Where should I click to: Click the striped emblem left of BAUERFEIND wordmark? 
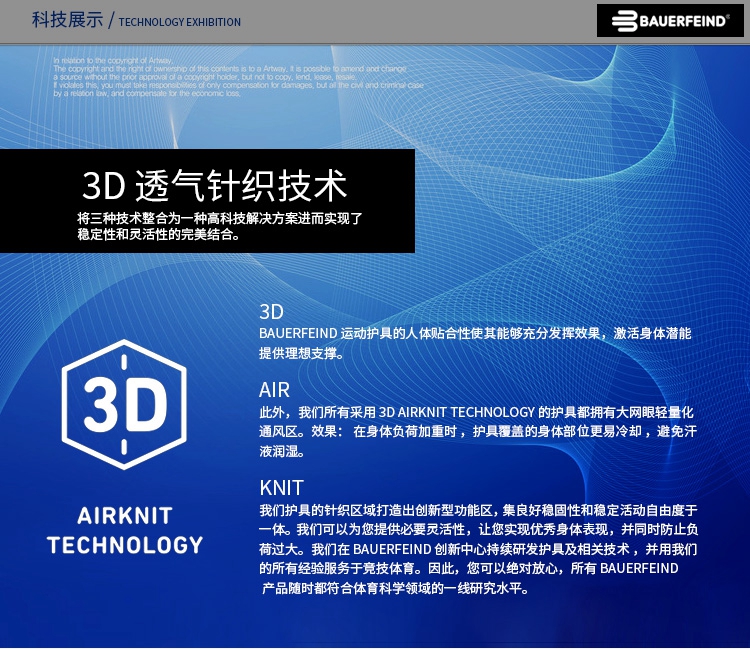pyautogui.click(x=626, y=21)
